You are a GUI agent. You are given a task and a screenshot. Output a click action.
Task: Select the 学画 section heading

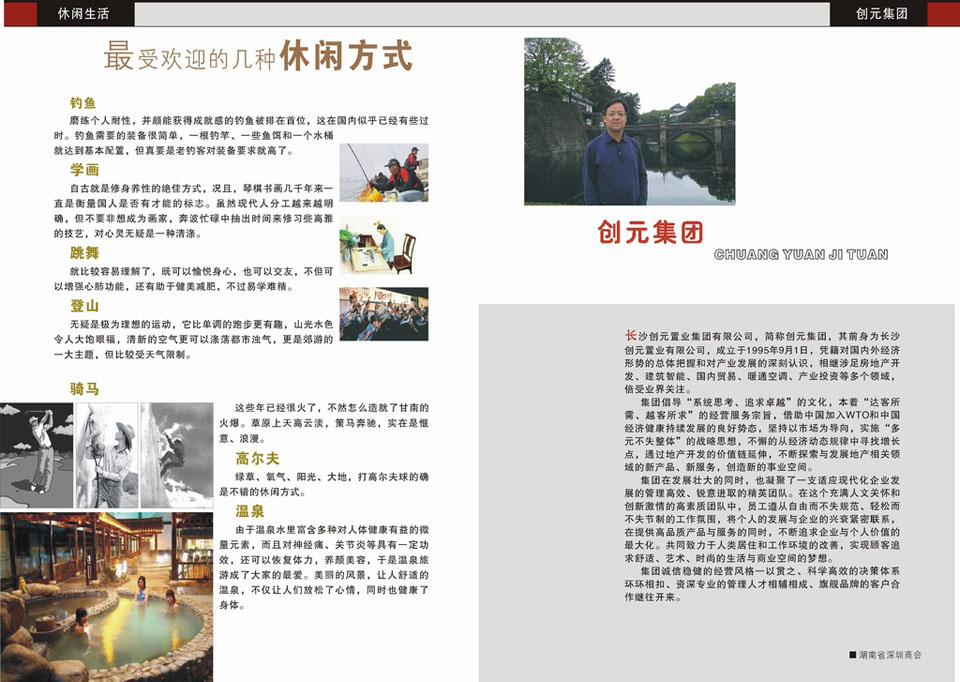pos(84,170)
